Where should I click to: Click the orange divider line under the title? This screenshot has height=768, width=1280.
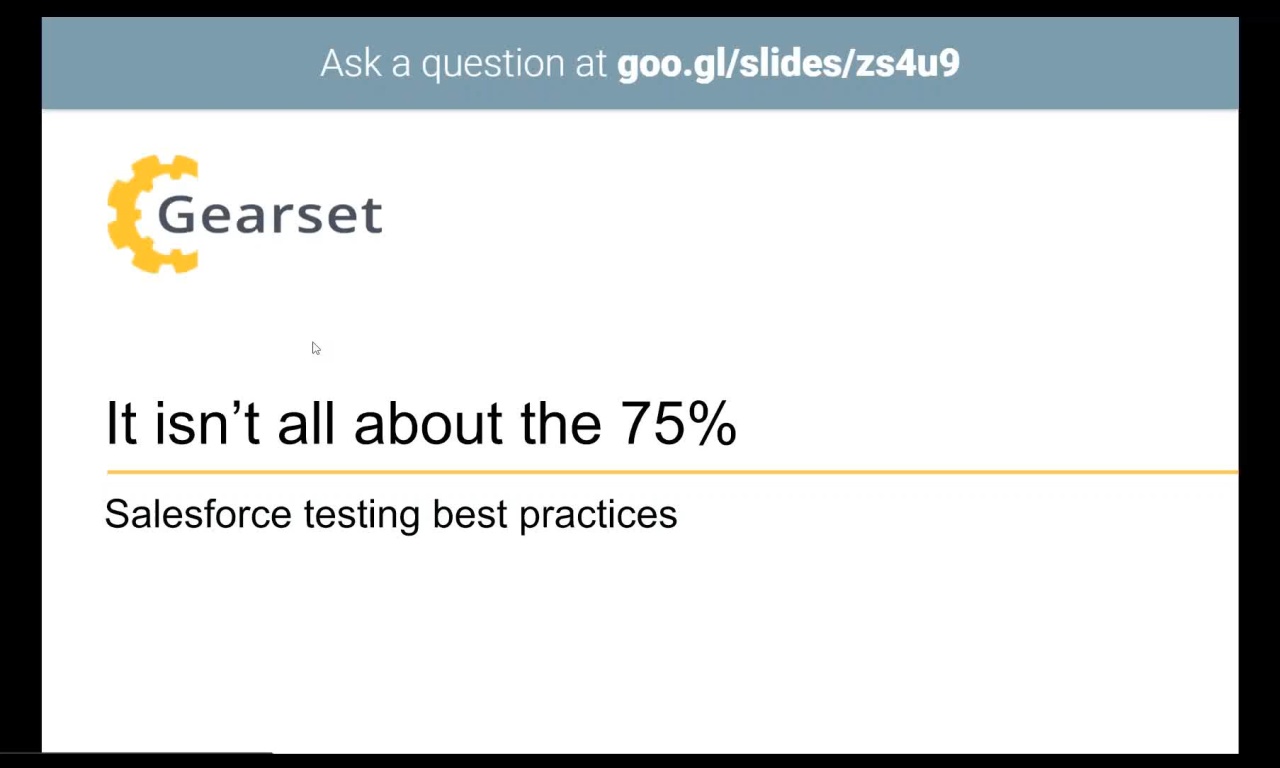pyautogui.click(x=672, y=471)
